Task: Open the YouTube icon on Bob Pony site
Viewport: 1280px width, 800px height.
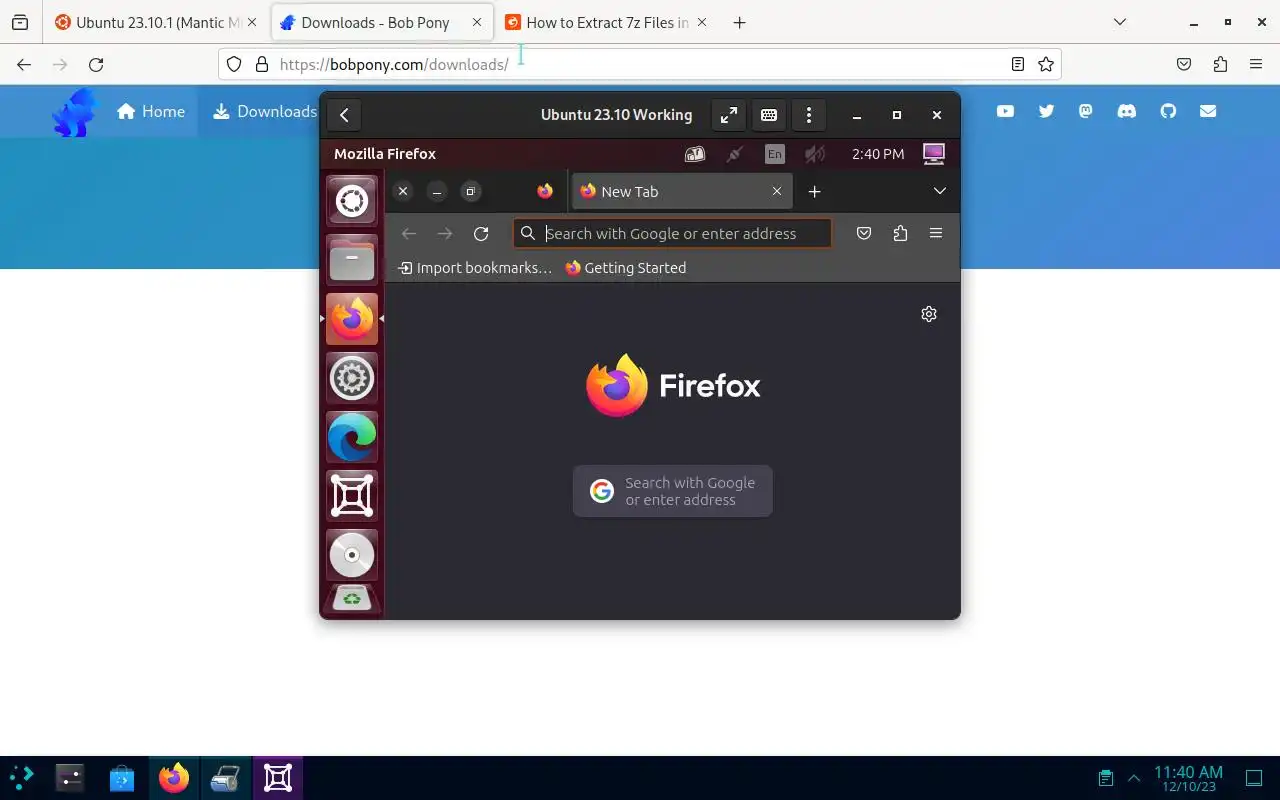Action: (x=1005, y=112)
